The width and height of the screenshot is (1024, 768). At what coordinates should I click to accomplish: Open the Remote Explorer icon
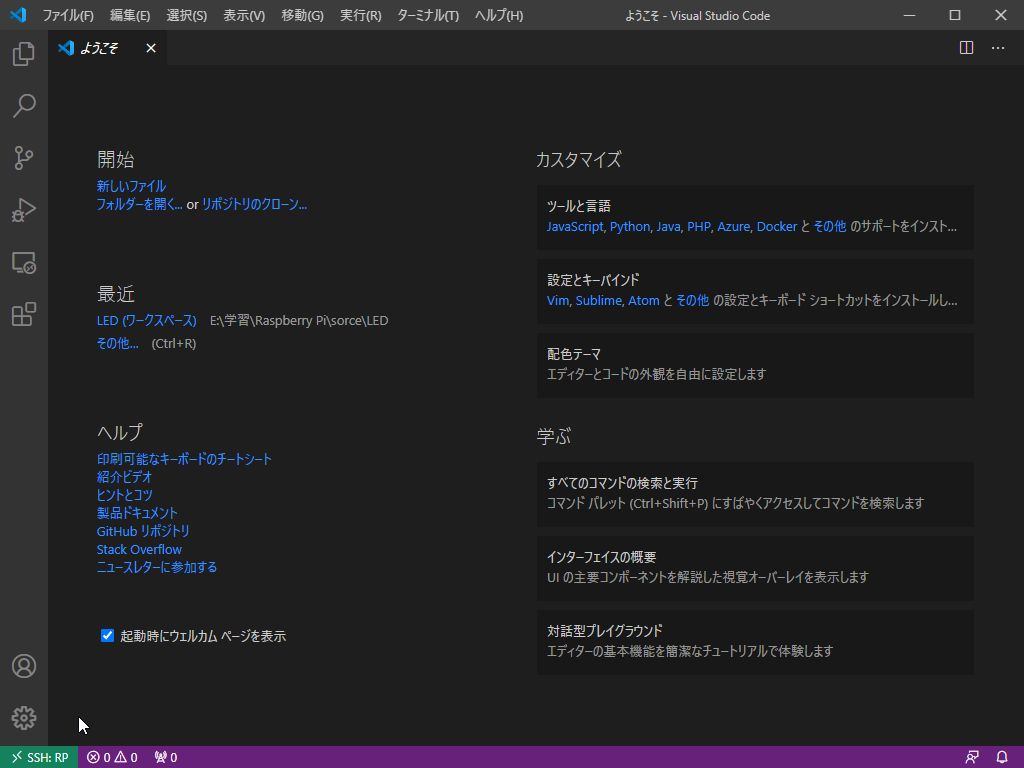point(23,262)
